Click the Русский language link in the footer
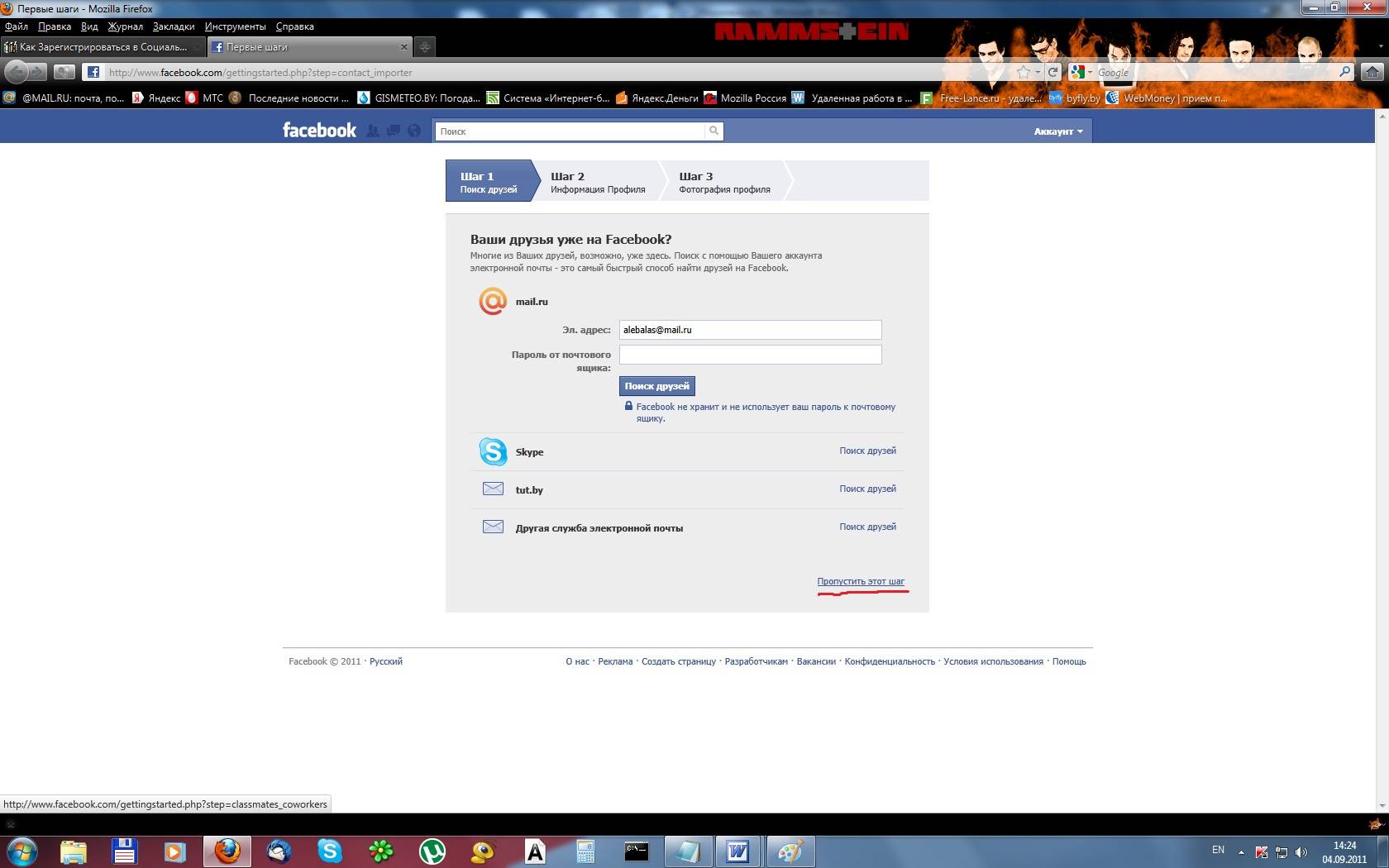This screenshot has width=1389, height=868. [386, 661]
